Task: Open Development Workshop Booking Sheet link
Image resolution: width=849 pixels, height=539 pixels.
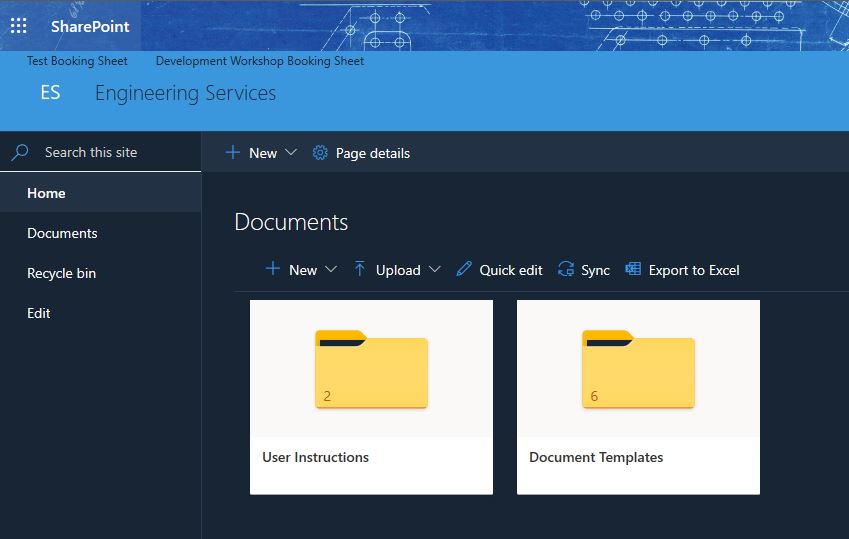Action: 259,61
